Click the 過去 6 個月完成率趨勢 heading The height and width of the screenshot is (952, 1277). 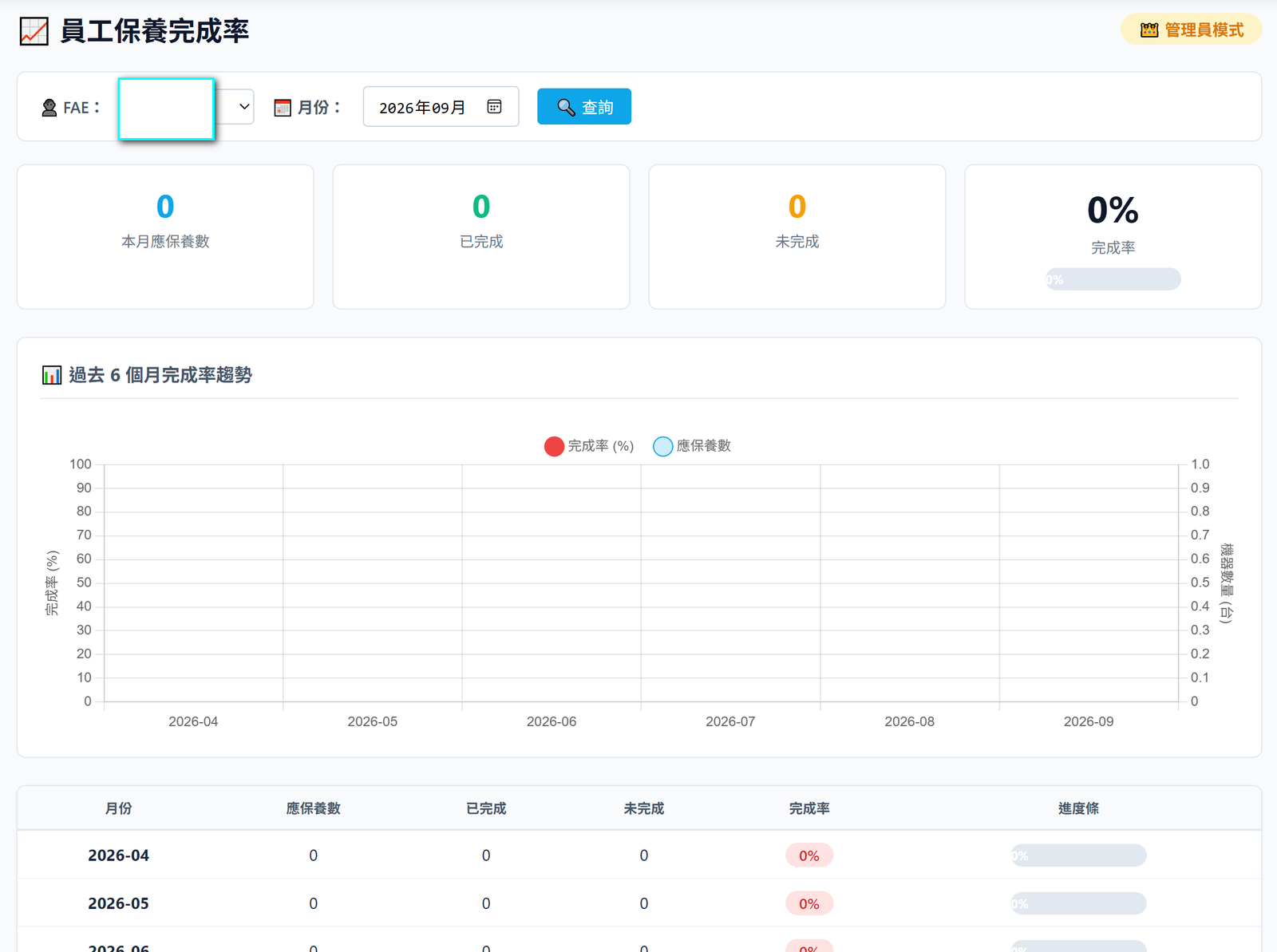pyautogui.click(x=160, y=375)
